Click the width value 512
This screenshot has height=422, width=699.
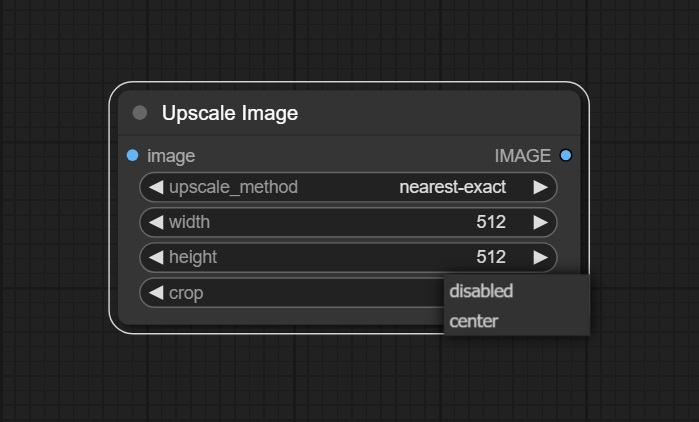click(x=491, y=222)
